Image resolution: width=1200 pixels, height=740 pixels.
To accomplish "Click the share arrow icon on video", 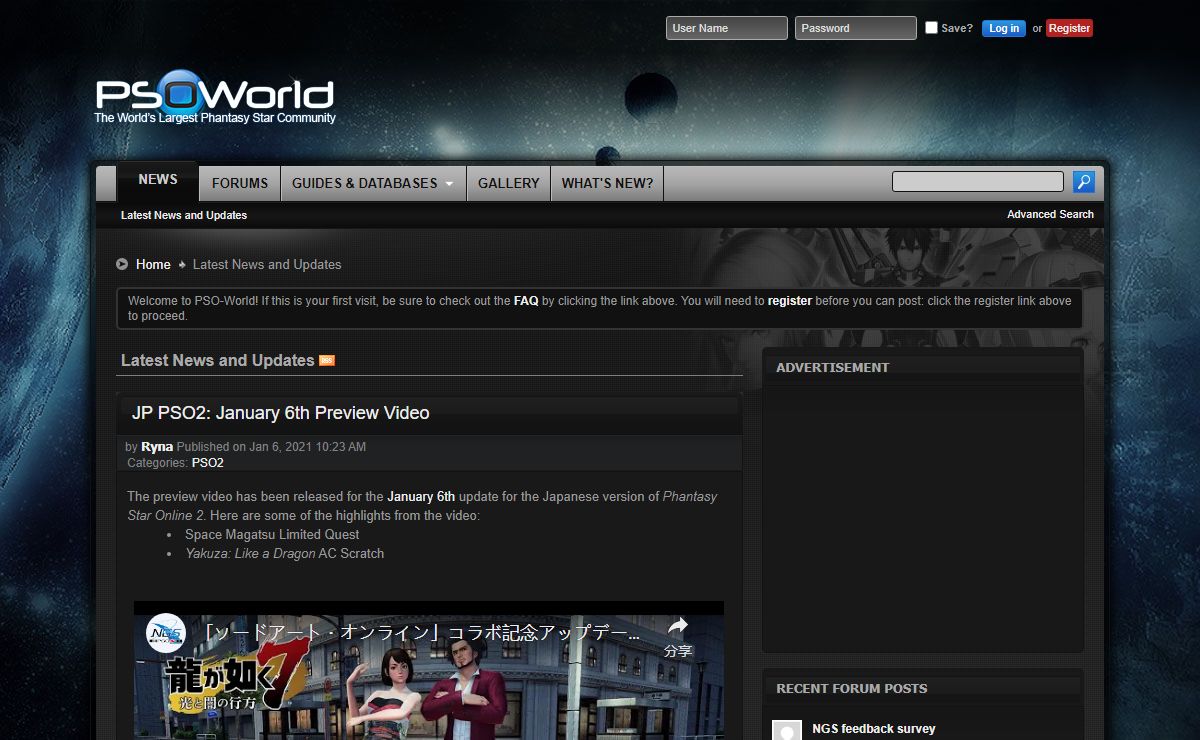I will (678, 626).
